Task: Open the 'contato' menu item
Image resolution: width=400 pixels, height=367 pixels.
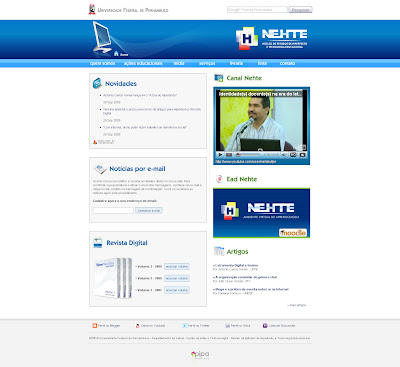Action: click(x=287, y=63)
